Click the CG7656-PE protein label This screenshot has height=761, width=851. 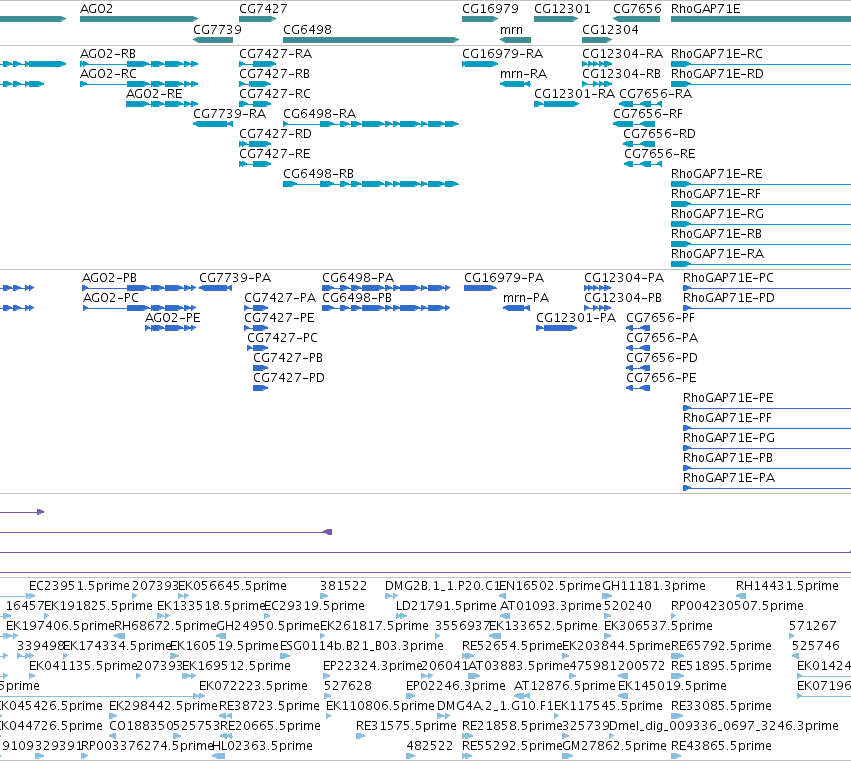[x=661, y=377]
